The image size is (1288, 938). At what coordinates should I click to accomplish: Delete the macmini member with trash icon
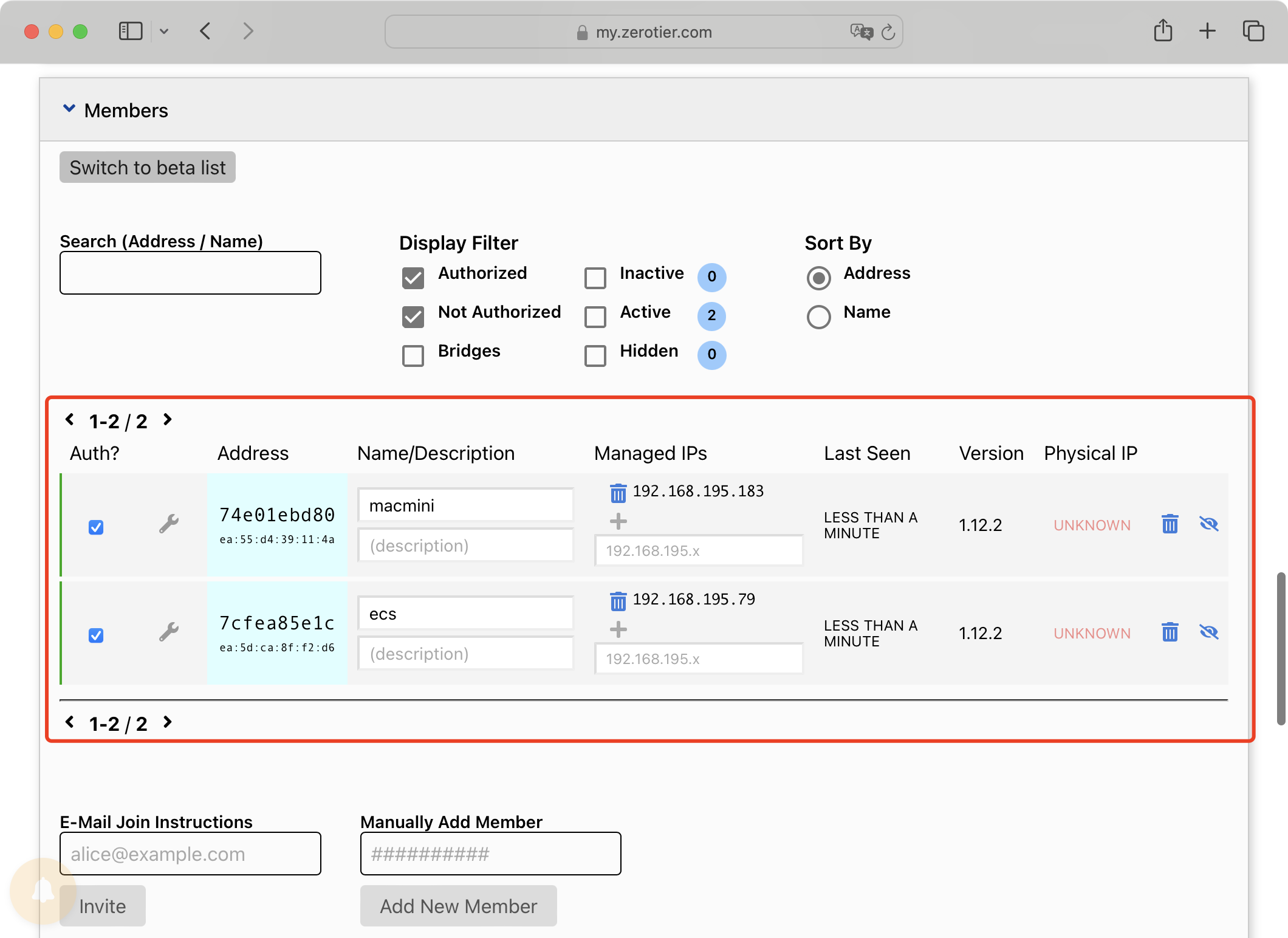click(1170, 524)
